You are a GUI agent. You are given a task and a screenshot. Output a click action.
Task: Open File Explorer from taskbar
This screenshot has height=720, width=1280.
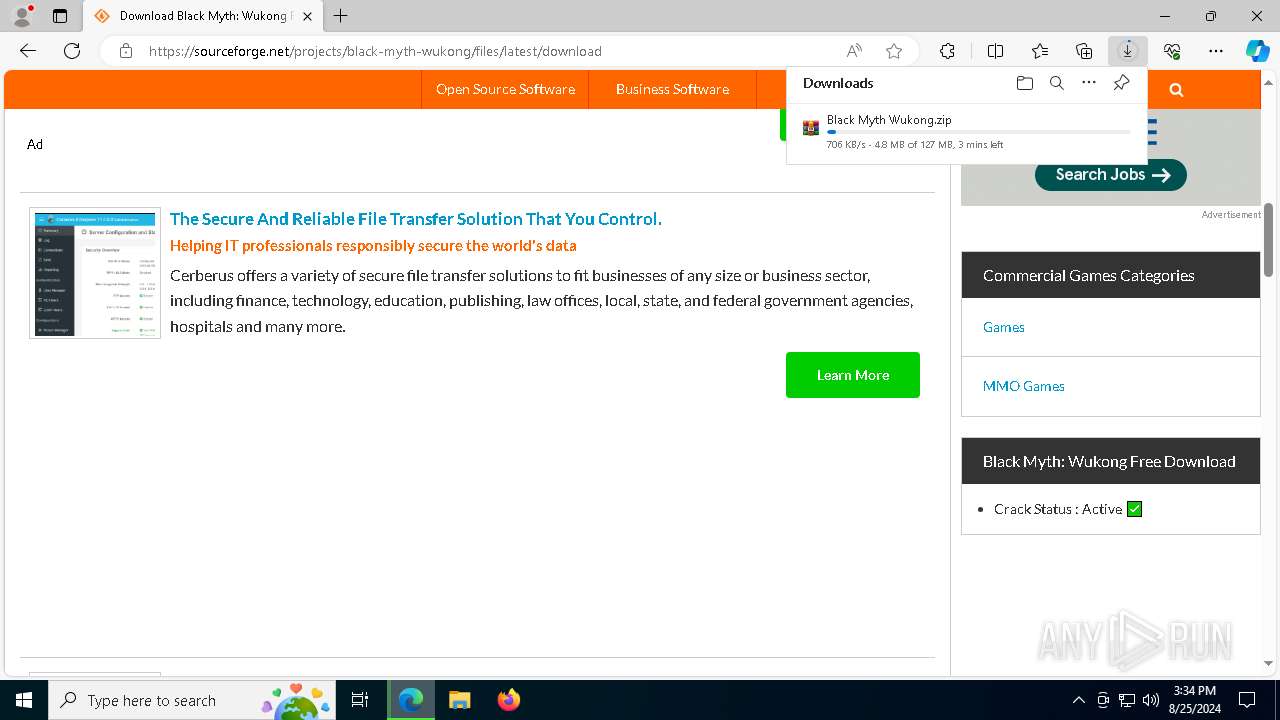click(x=459, y=700)
